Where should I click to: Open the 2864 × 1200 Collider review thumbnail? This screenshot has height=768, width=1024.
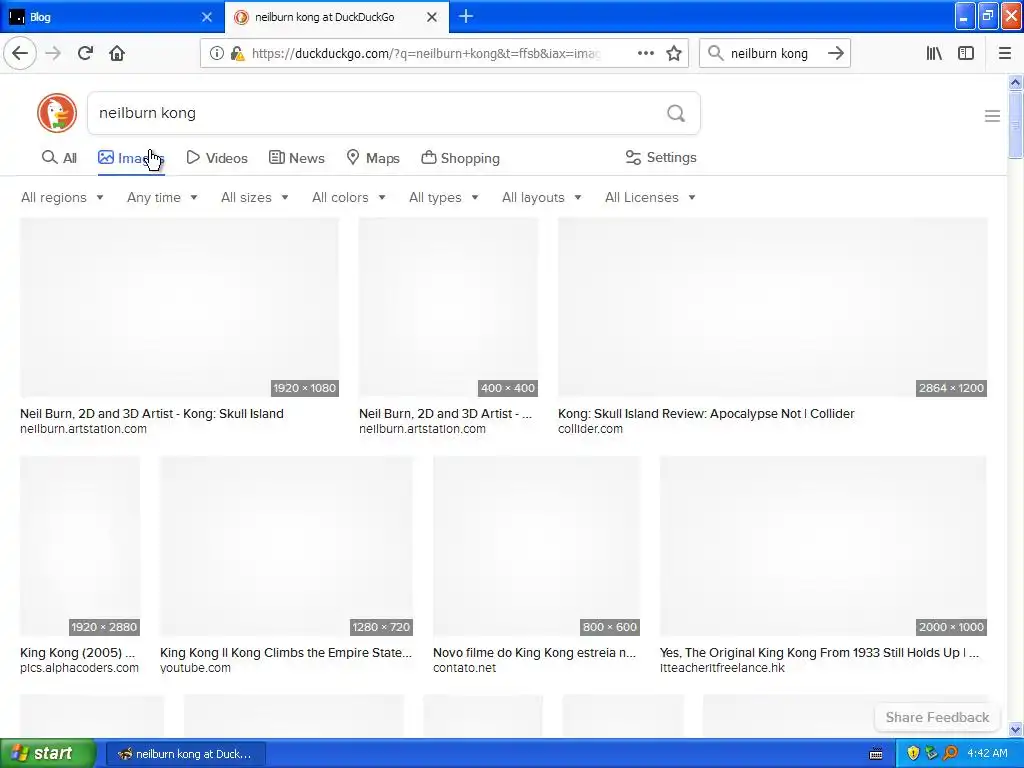773,308
